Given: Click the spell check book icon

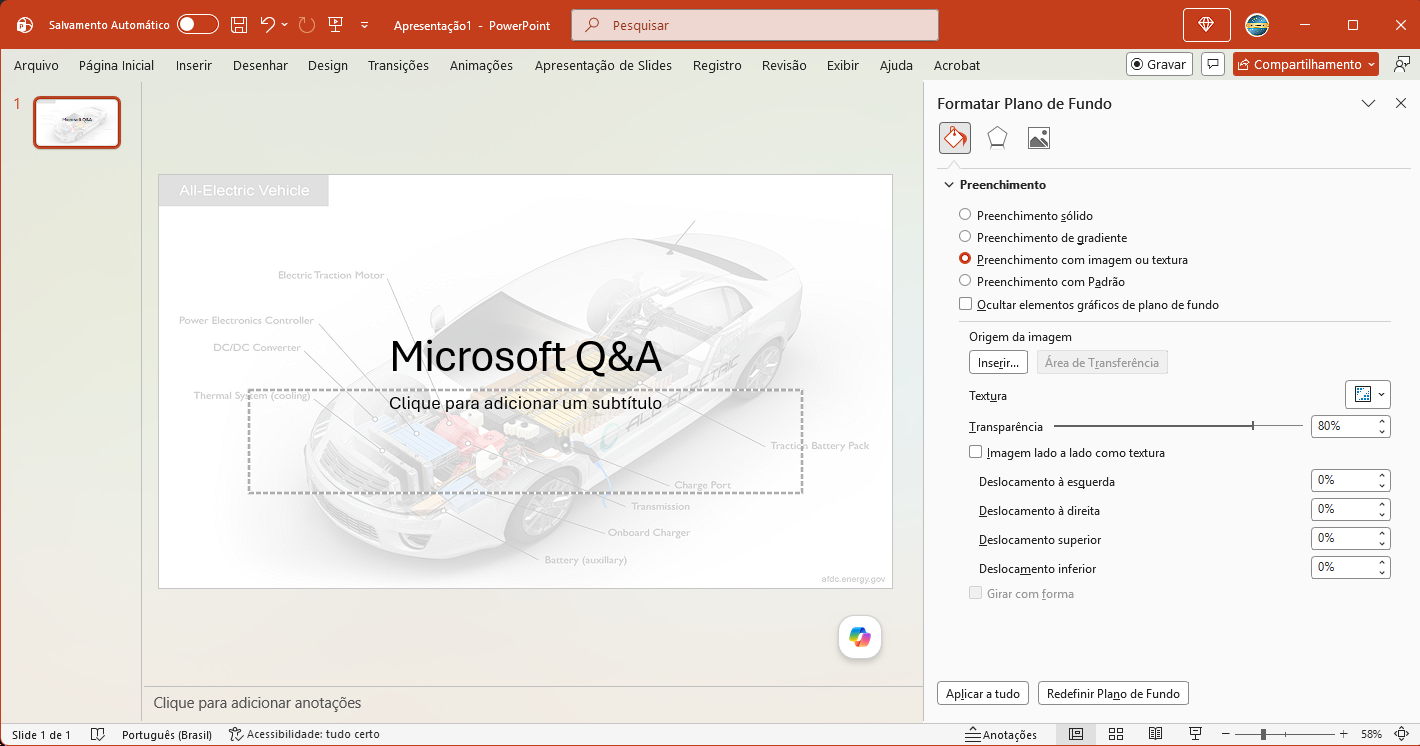Looking at the screenshot, I should pos(97,734).
